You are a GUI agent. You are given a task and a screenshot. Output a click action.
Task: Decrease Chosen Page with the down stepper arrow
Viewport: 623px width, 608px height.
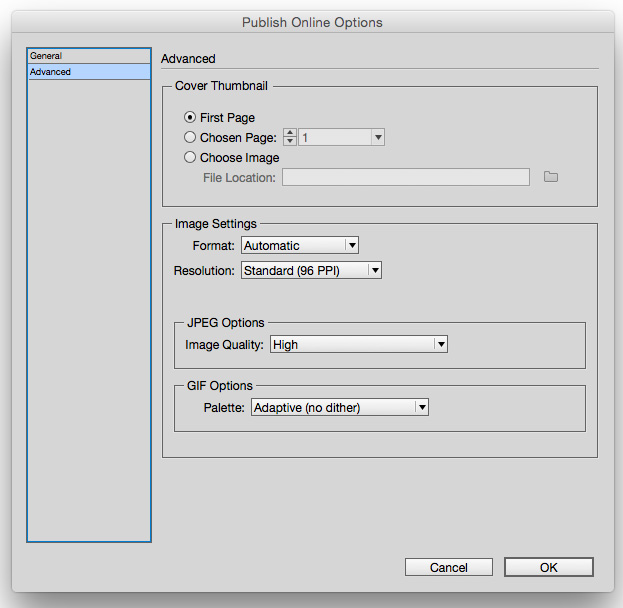(x=290, y=141)
